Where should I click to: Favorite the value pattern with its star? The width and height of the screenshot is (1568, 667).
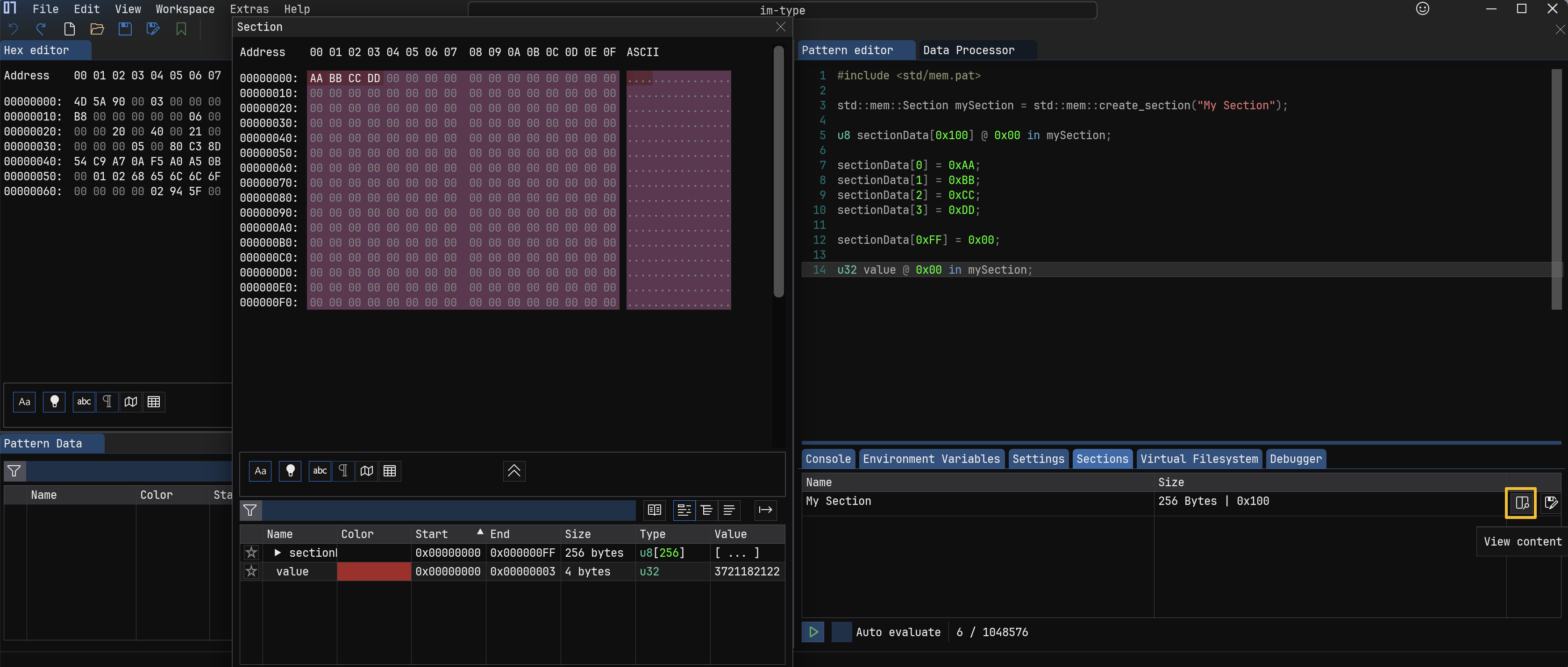click(x=251, y=571)
